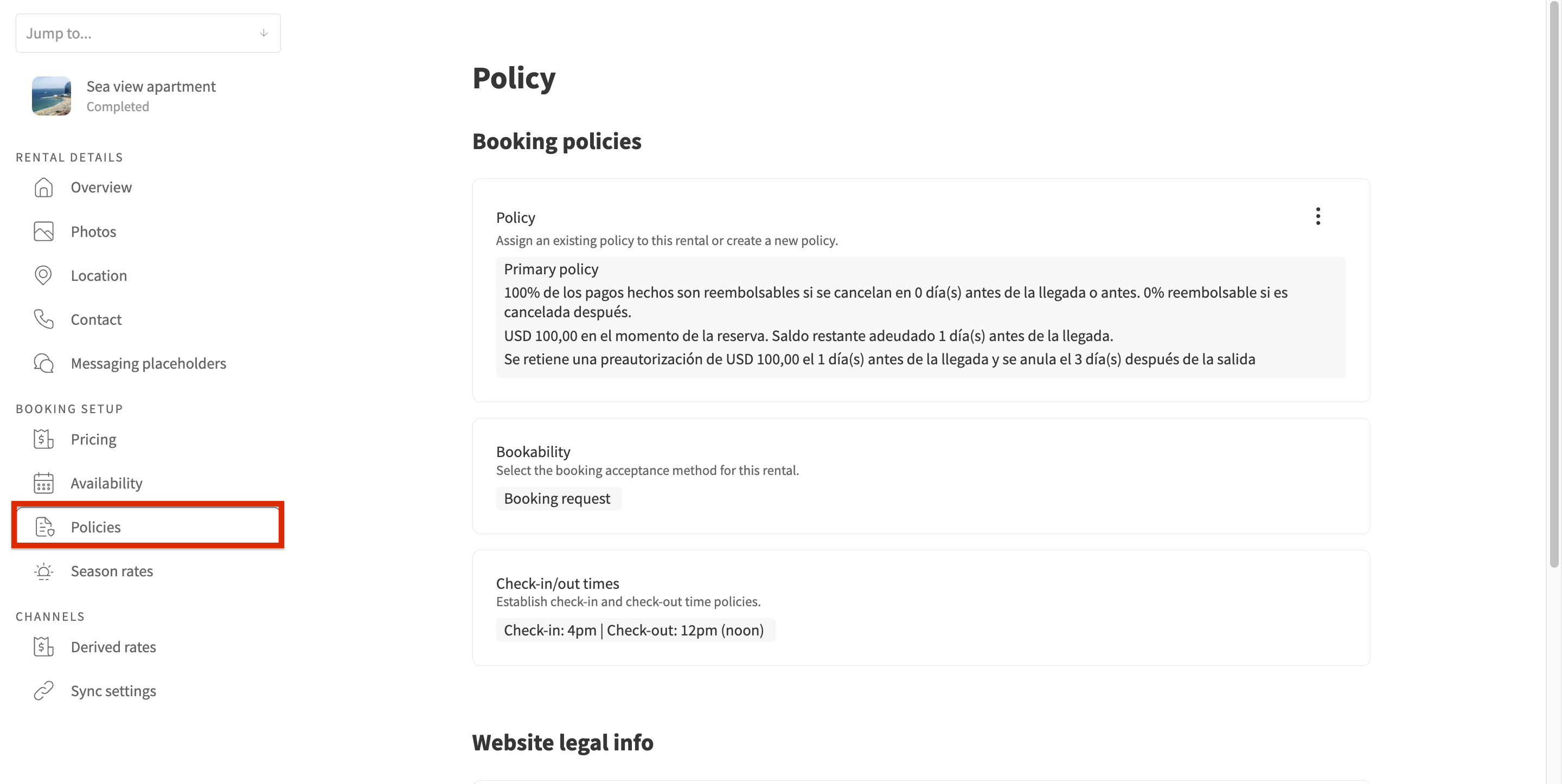Select the Policies sidebar item
Viewport: 1562px width, 784px height.
[148, 526]
